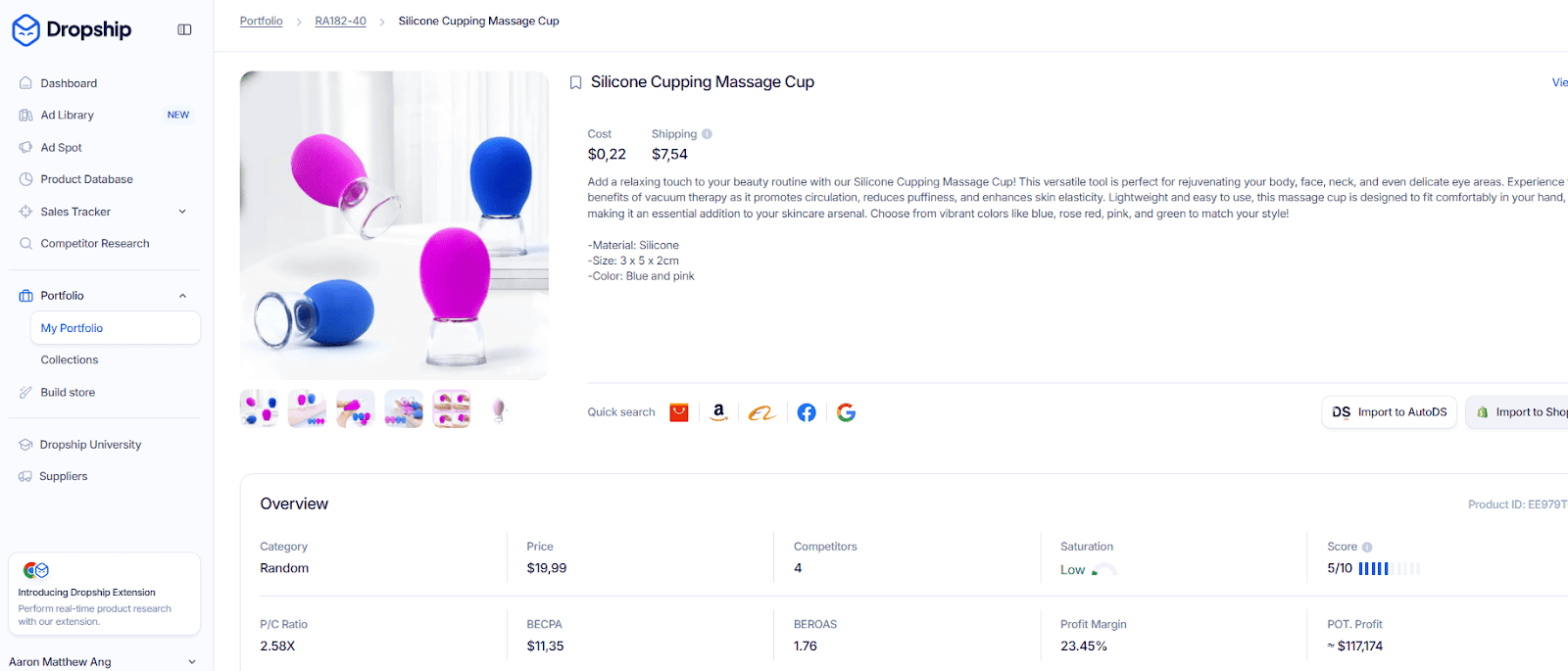Follow the RA182-40 breadcrumb link
Viewport: 1568px width, 671px height.
pyautogui.click(x=340, y=22)
